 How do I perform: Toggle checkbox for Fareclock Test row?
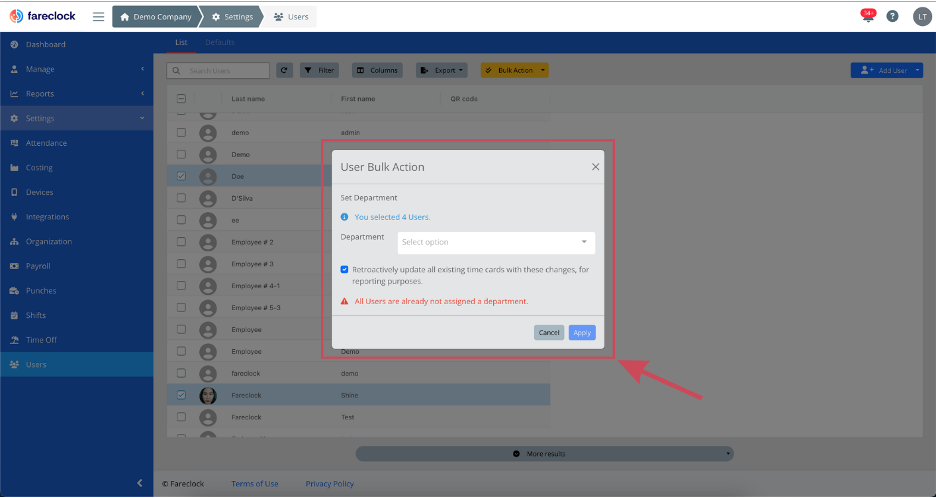click(181, 417)
